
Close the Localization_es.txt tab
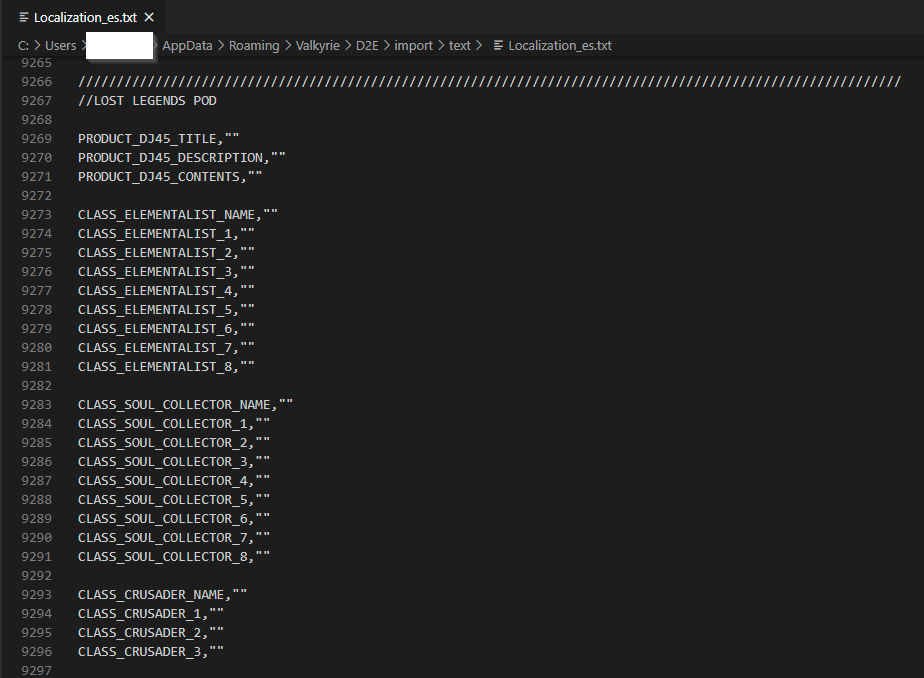[149, 17]
